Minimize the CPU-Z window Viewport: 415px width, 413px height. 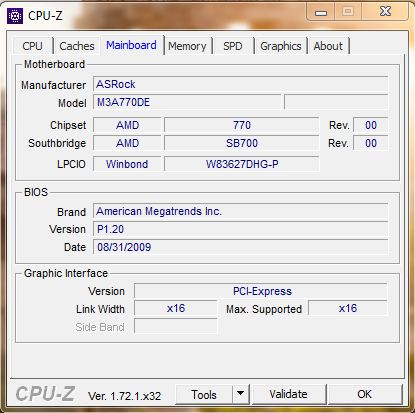point(321,12)
